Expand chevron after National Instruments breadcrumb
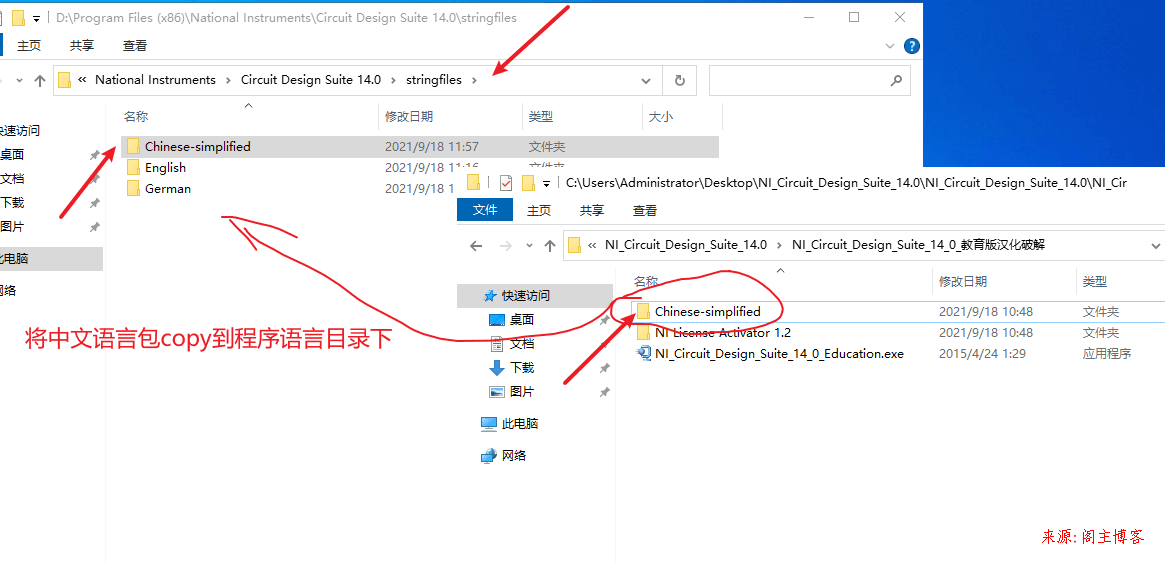The width and height of the screenshot is (1165, 563). pos(228,80)
